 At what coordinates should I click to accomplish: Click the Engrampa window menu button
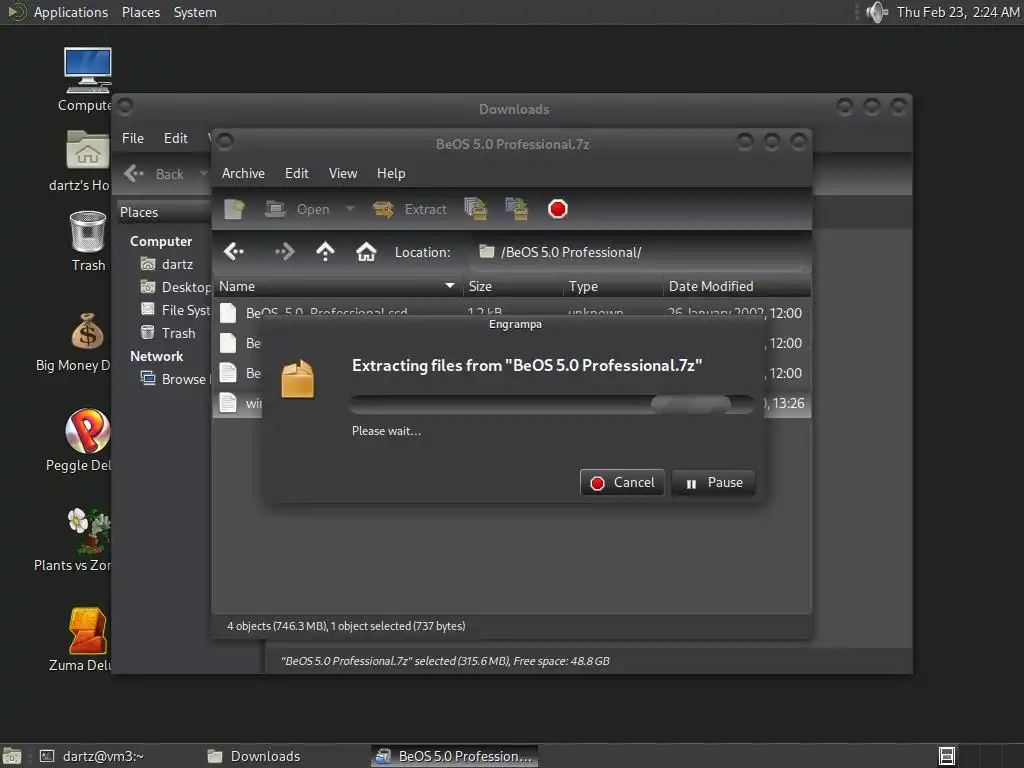tap(225, 142)
